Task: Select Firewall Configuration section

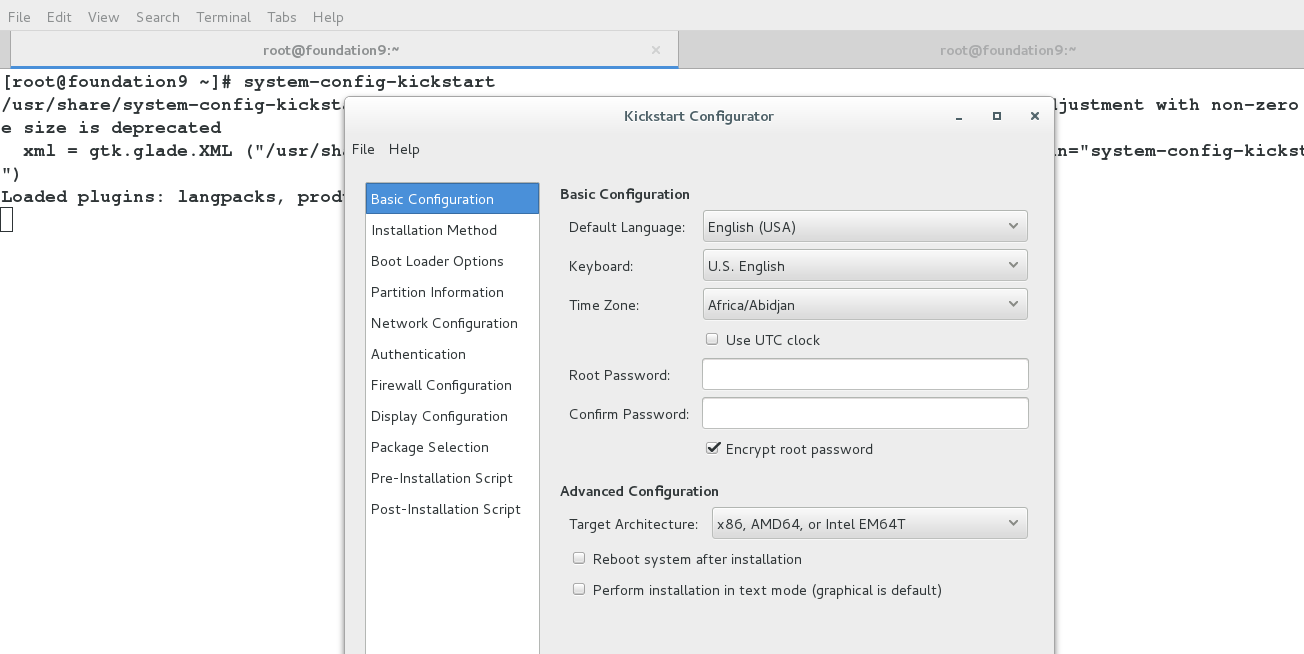Action: click(452, 385)
